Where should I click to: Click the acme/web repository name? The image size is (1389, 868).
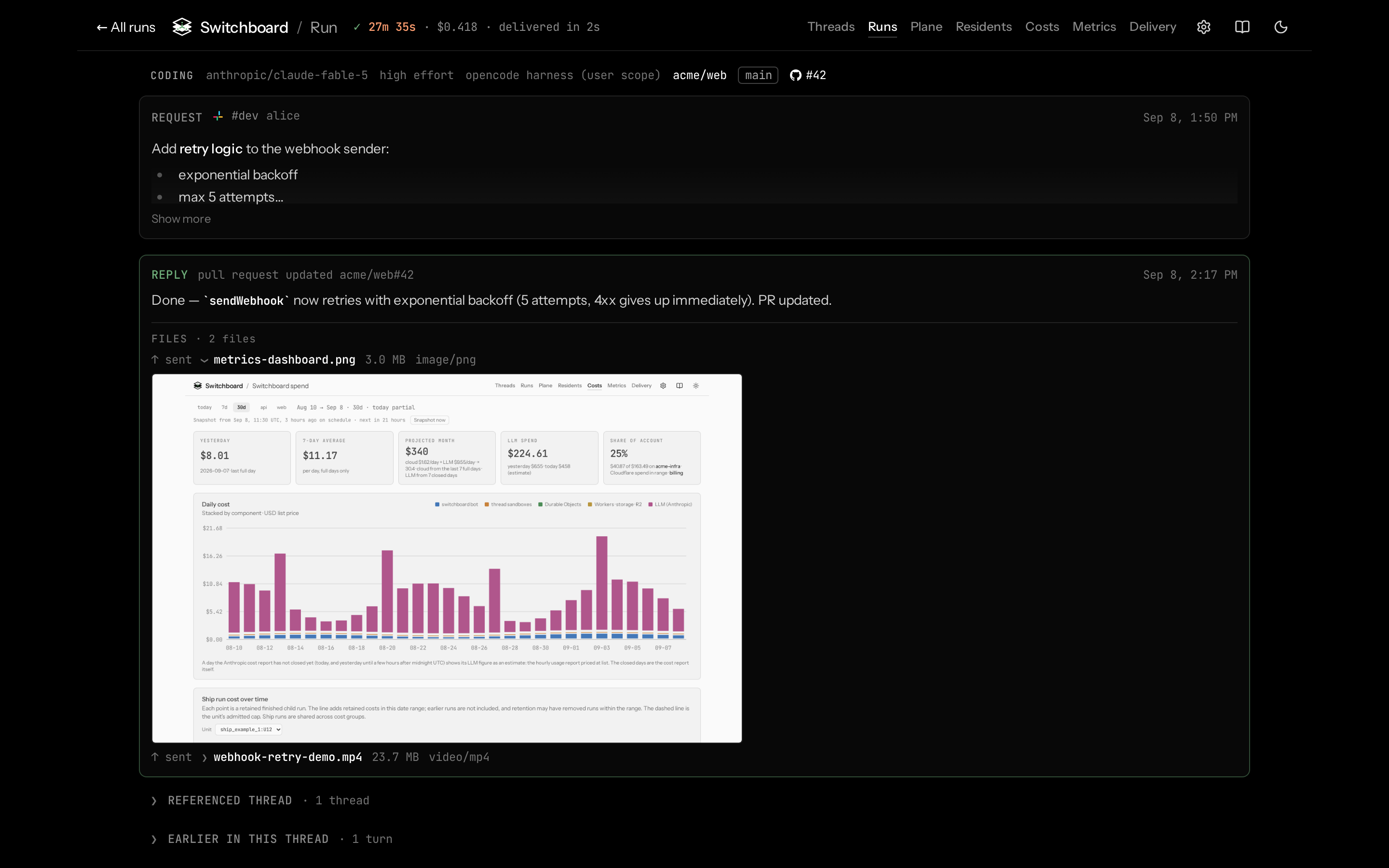click(x=699, y=75)
